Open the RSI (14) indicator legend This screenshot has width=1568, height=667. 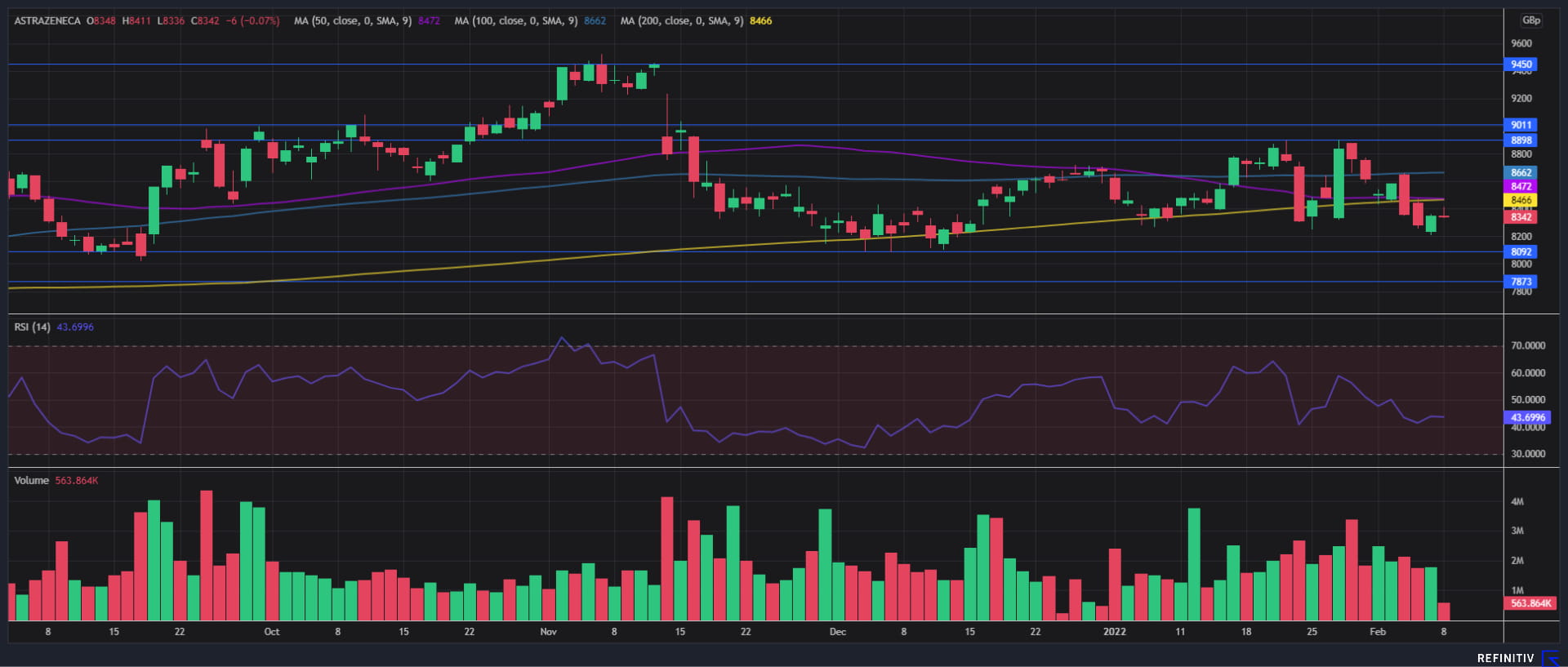coord(32,327)
